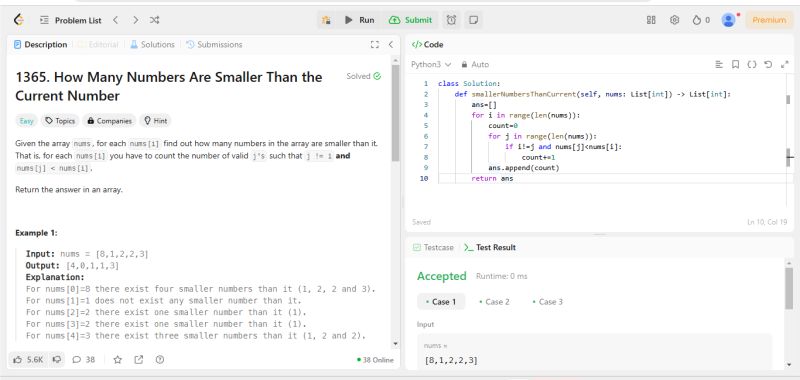
Task: Click the Easy difficulty badge
Action: coord(27,121)
